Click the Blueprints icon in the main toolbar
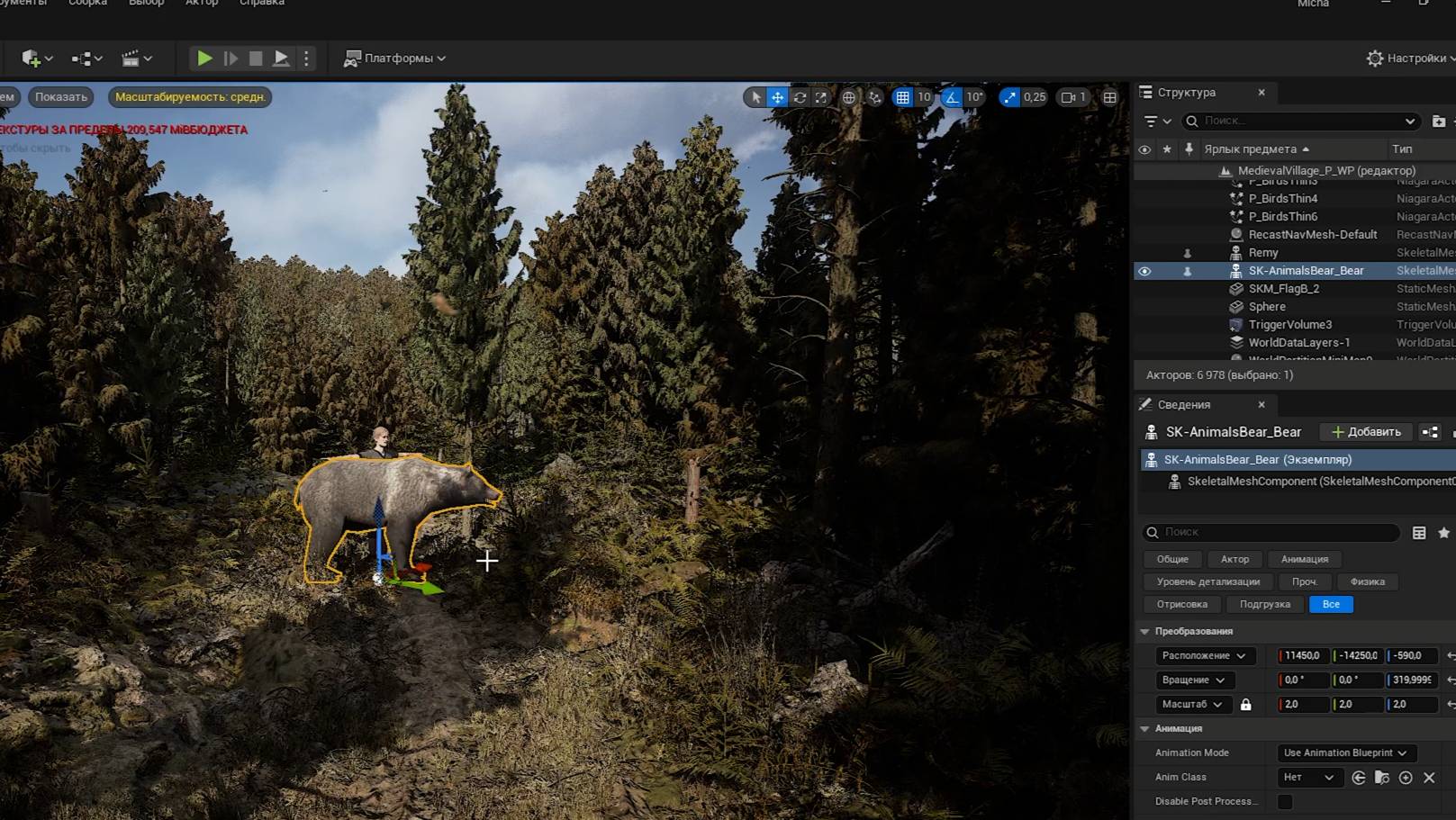 pyautogui.click(x=81, y=58)
